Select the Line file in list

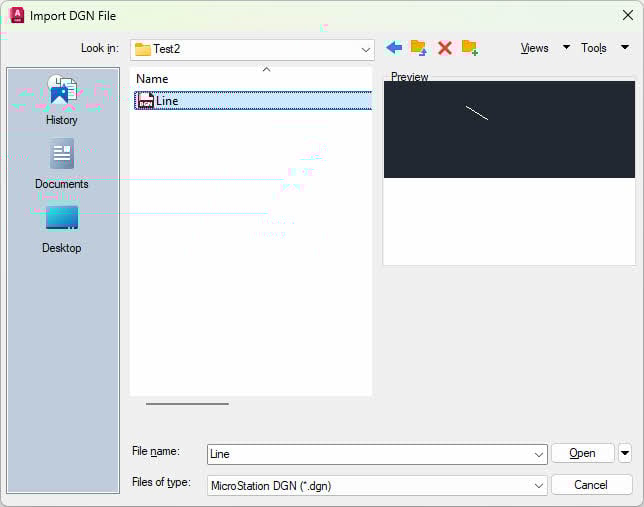(x=253, y=101)
